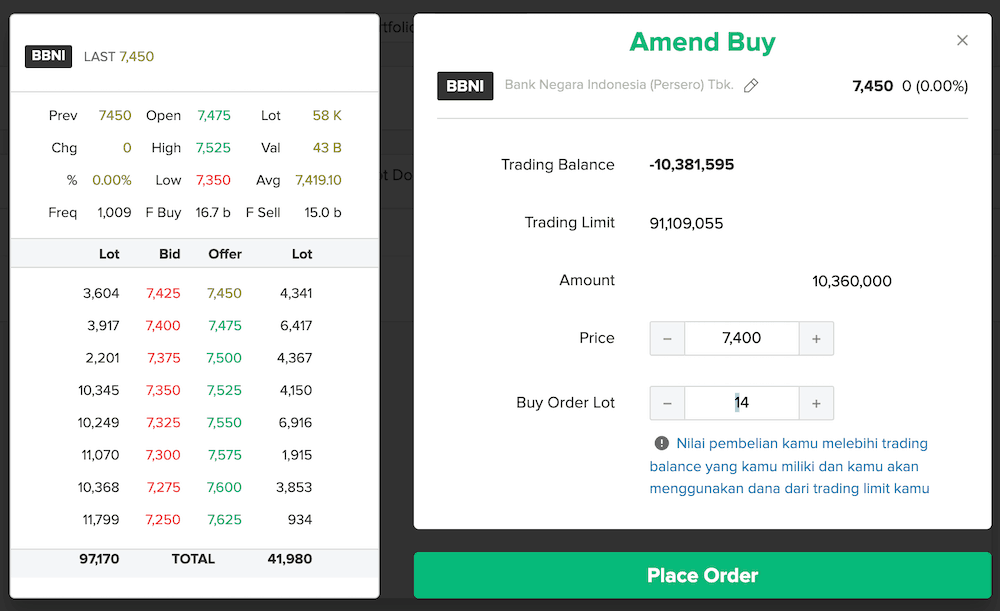Select bid price 7,425 in the order book
The height and width of the screenshot is (611, 1000).
coord(163,293)
